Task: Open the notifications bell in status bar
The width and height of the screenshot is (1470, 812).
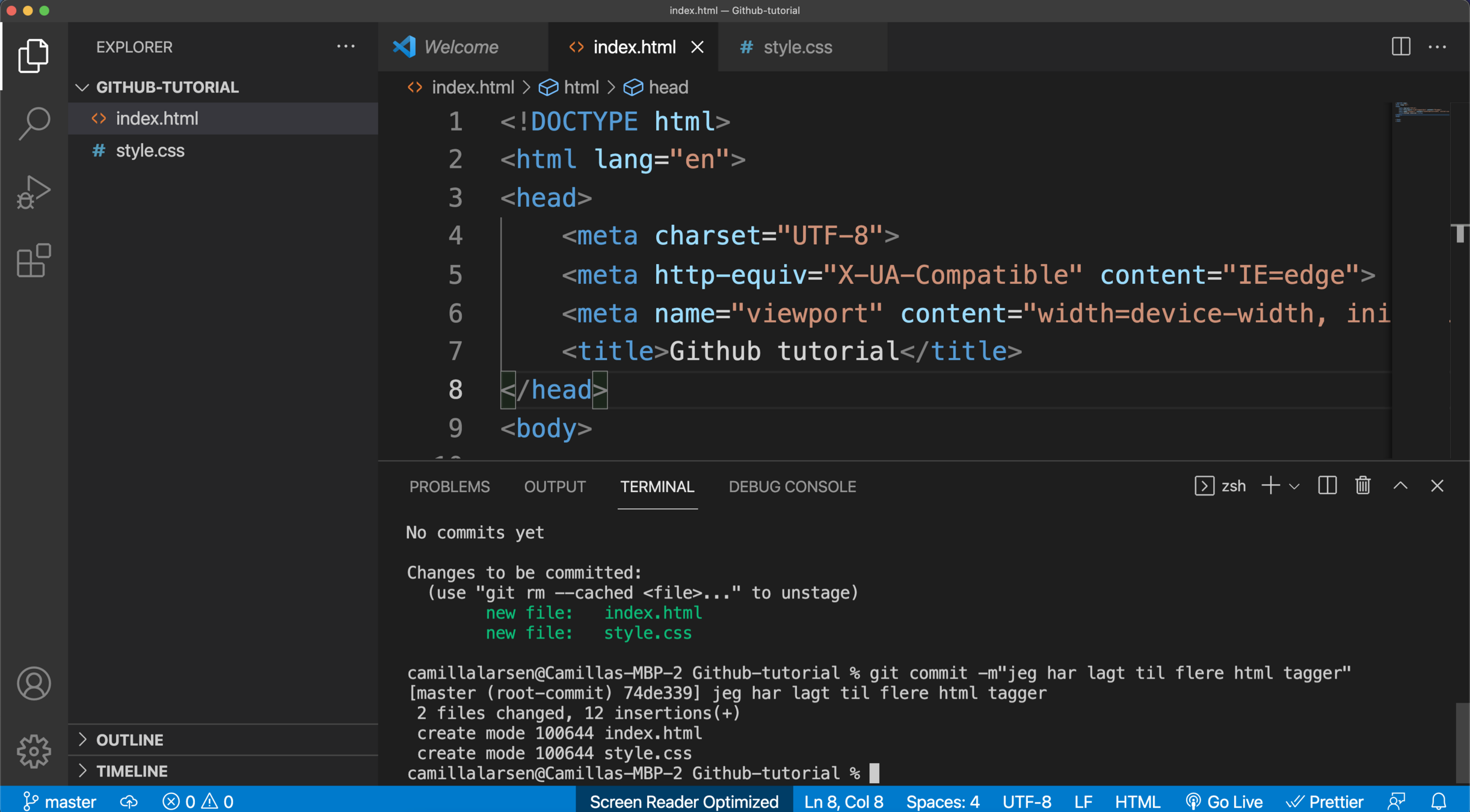Action: tap(1439, 801)
